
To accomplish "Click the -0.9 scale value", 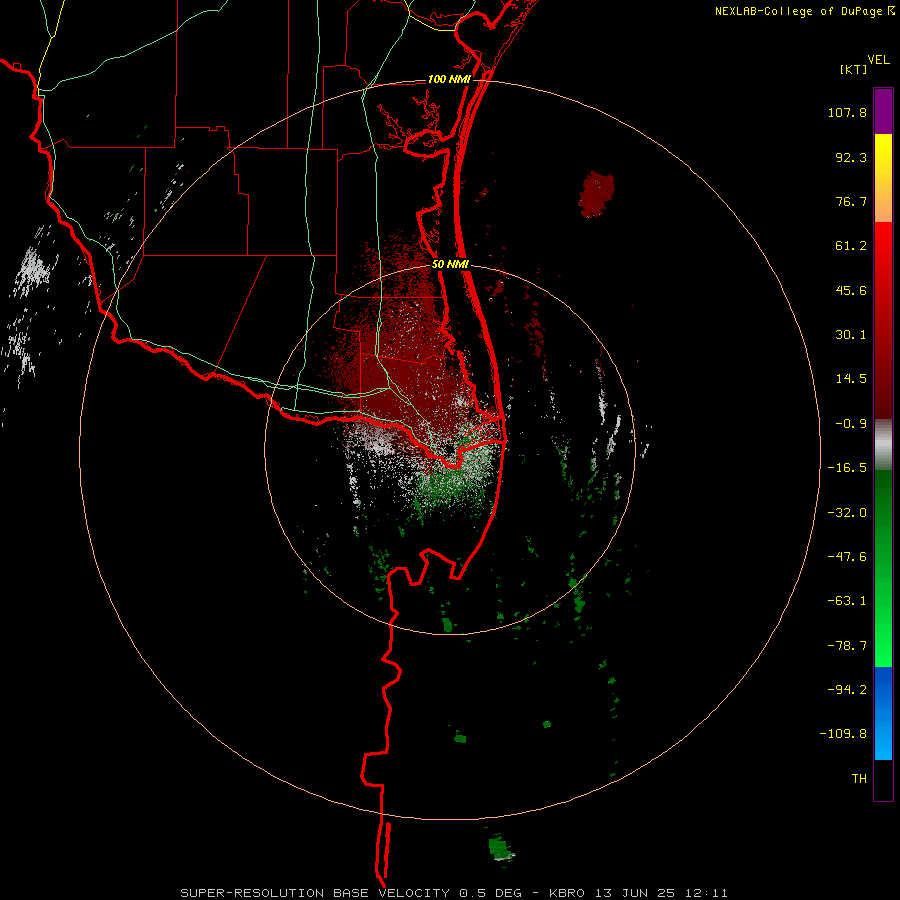I will [851, 424].
